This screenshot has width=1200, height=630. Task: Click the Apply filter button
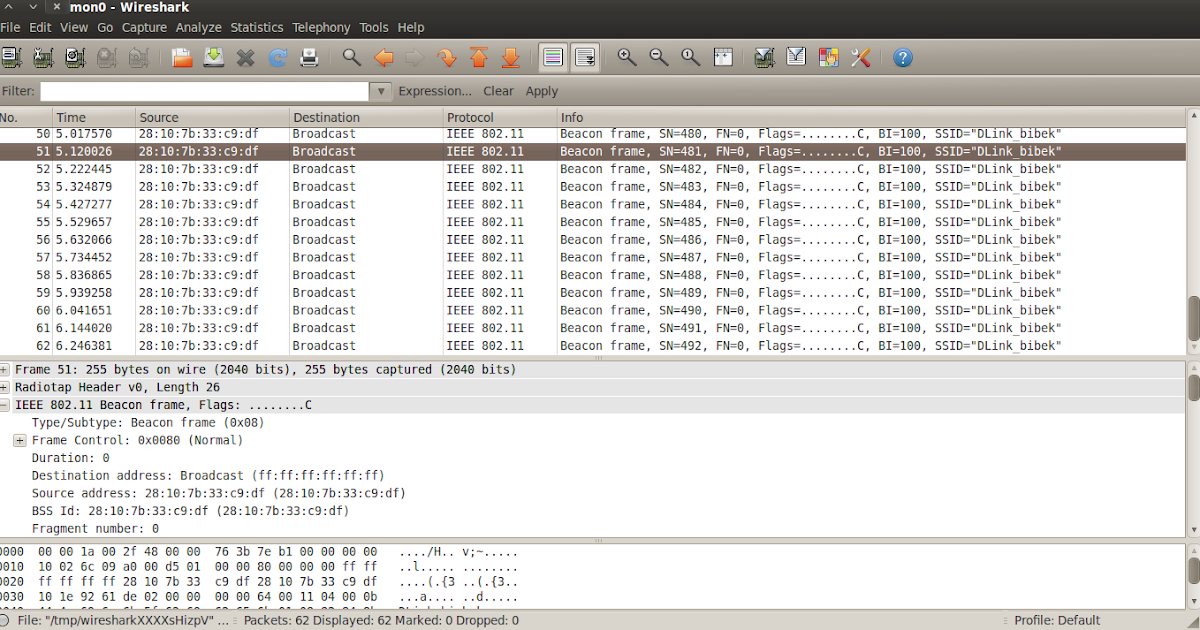point(542,91)
